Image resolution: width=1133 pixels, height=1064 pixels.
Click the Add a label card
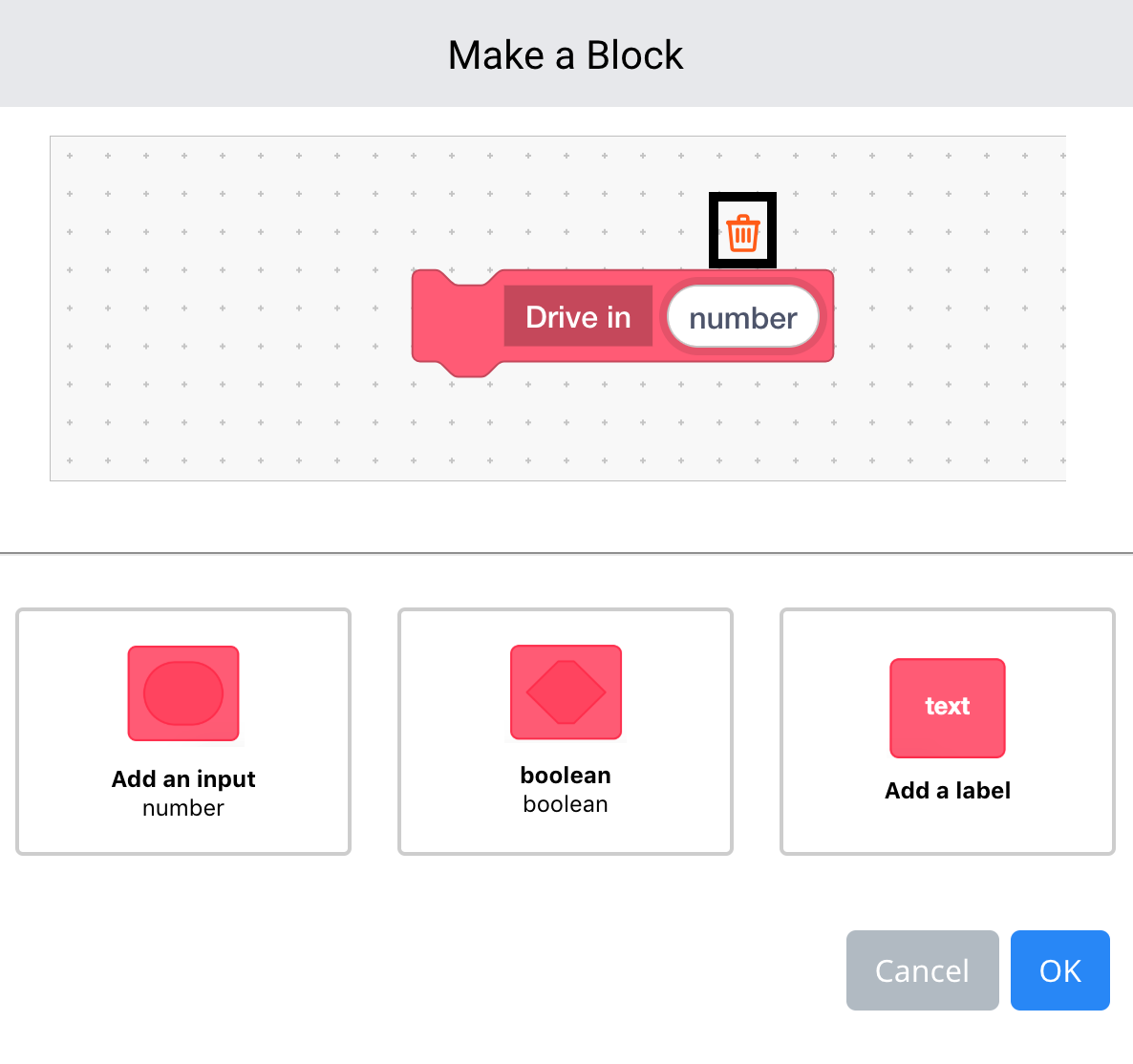[x=947, y=732]
